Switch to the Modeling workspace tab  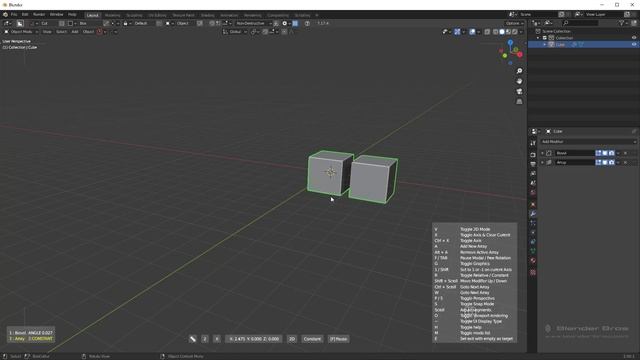[113, 15]
